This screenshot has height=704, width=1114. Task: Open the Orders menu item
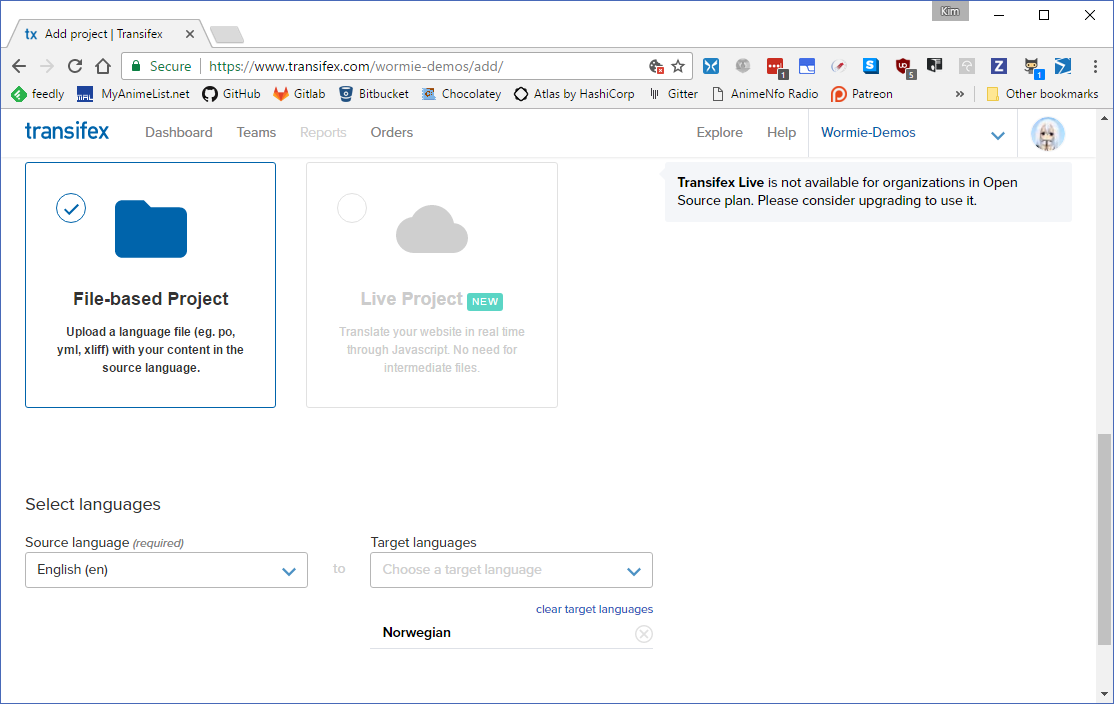391,132
